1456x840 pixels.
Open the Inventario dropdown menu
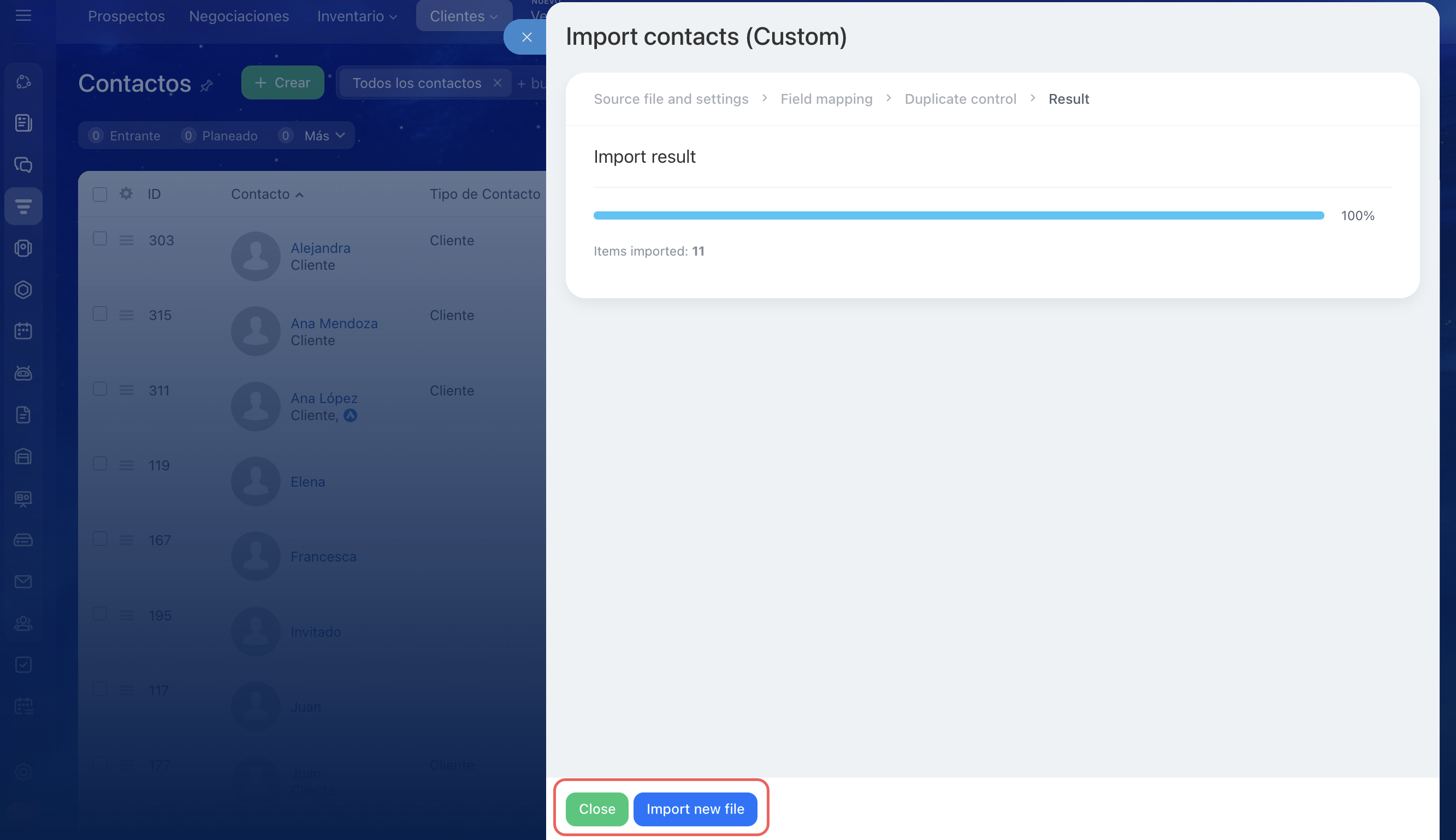point(357,16)
